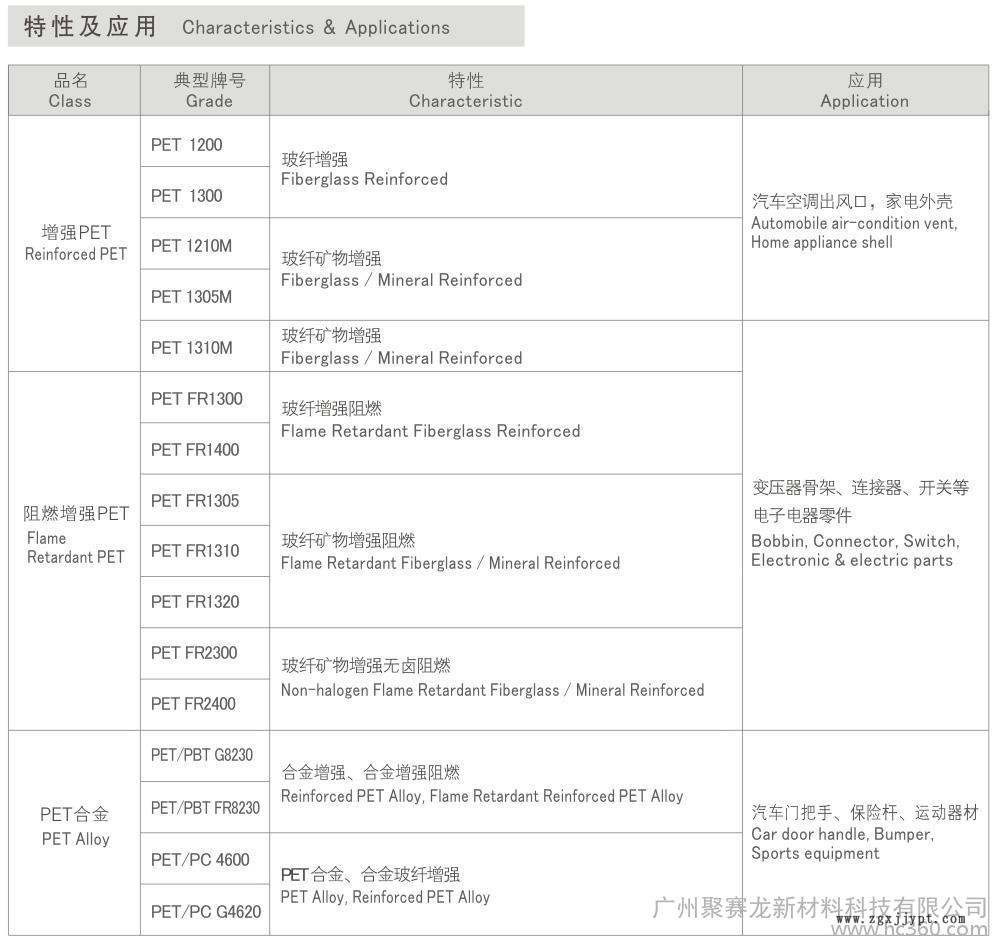Select the PET Alloy class cell
The image size is (993, 941).
(75, 827)
